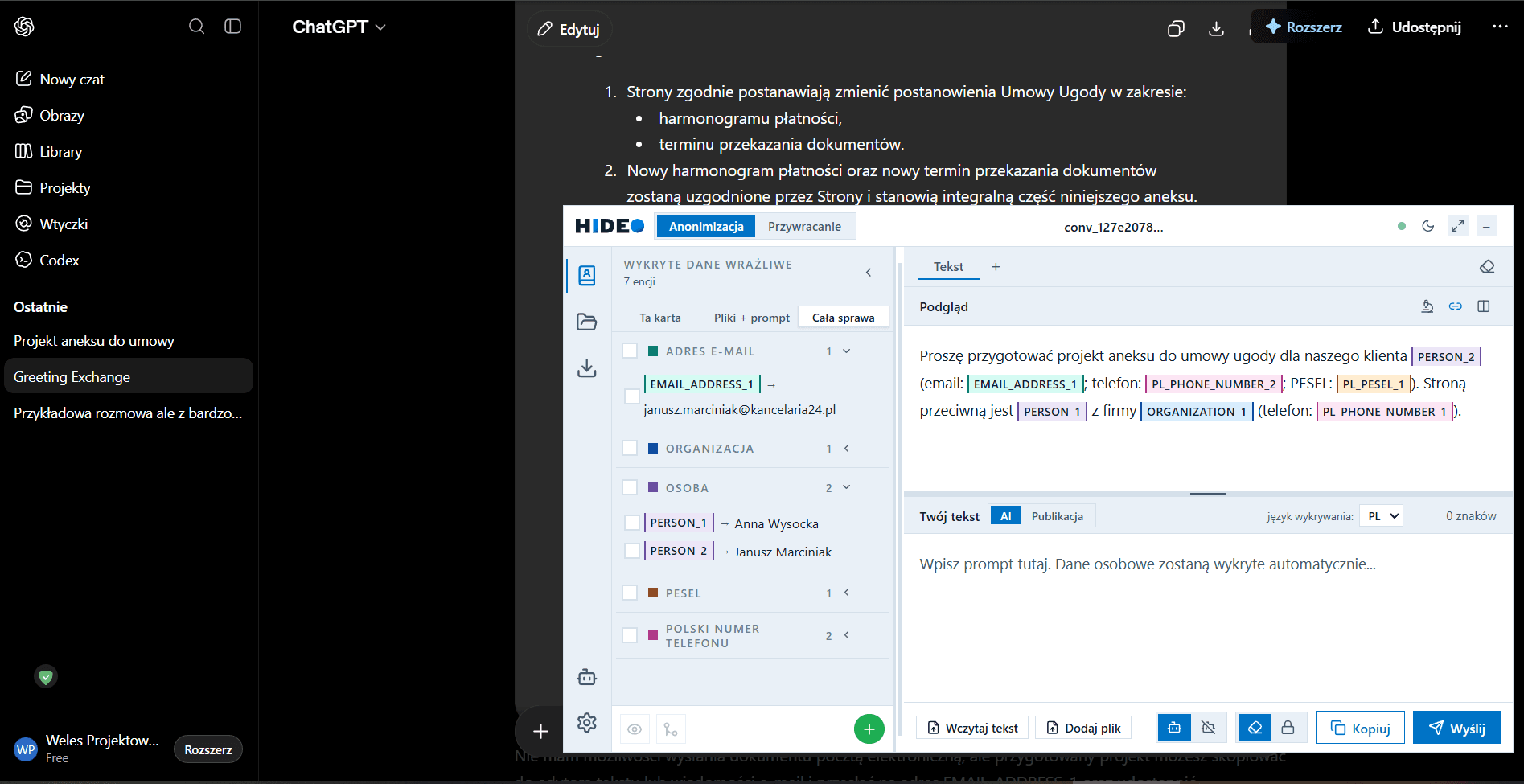Collapse the Wykryte dane wrażliwe panel

coord(869,273)
